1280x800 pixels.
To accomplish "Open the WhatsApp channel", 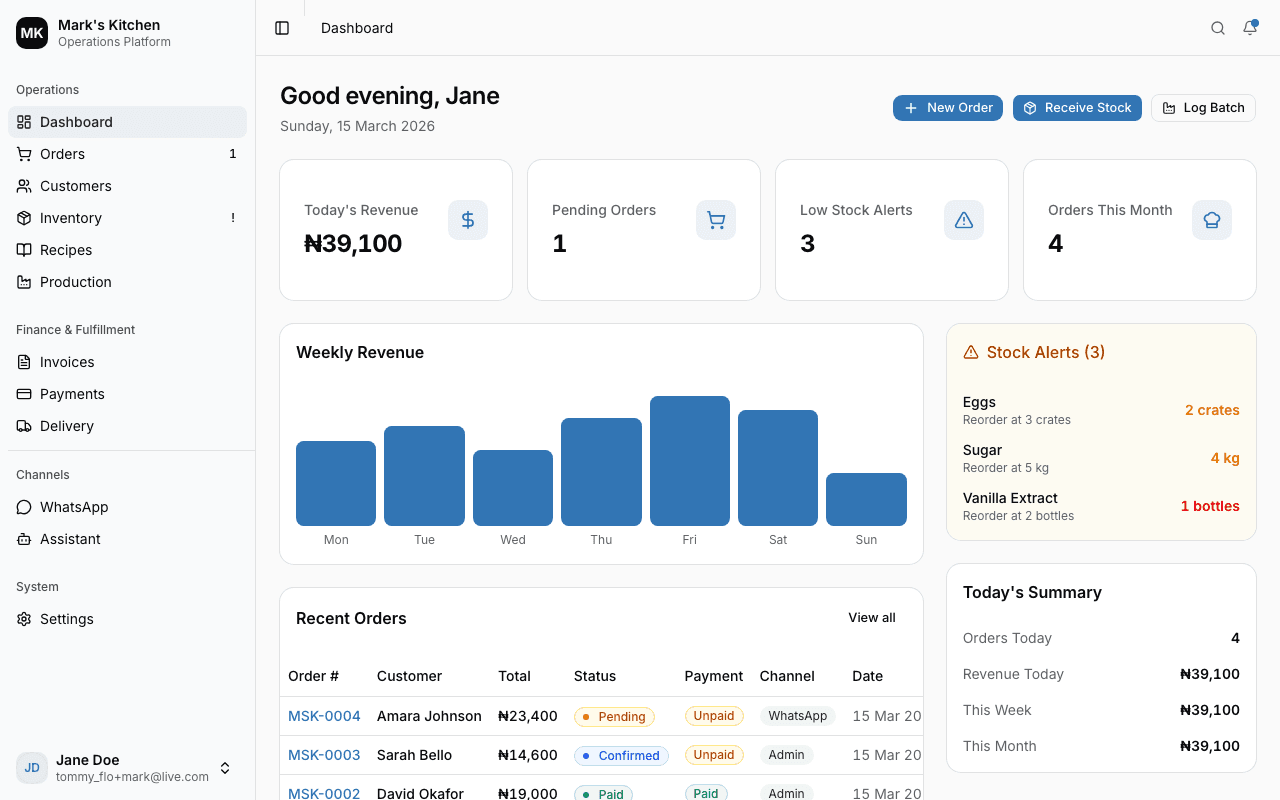I will coord(74,507).
